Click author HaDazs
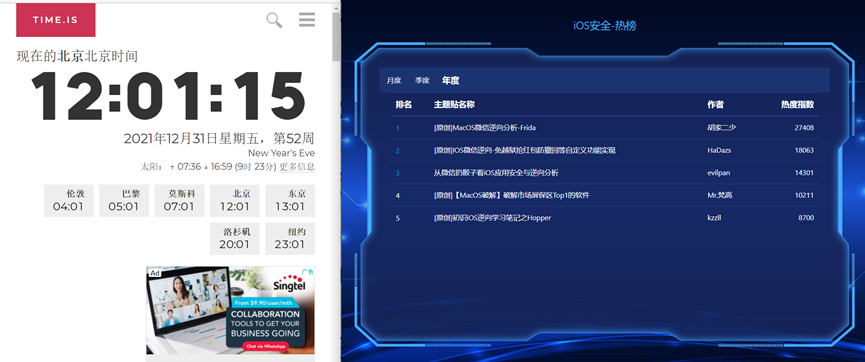Screen dimensions: 865x362 coord(719,150)
